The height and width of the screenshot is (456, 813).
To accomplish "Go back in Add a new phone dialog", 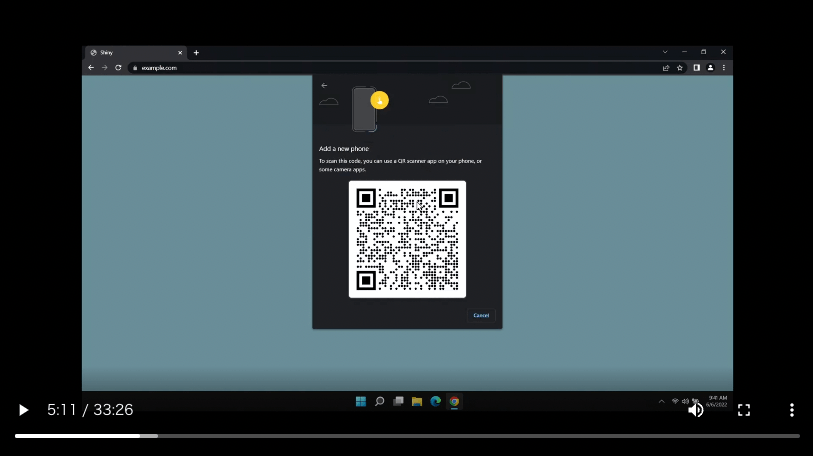I will (x=324, y=86).
